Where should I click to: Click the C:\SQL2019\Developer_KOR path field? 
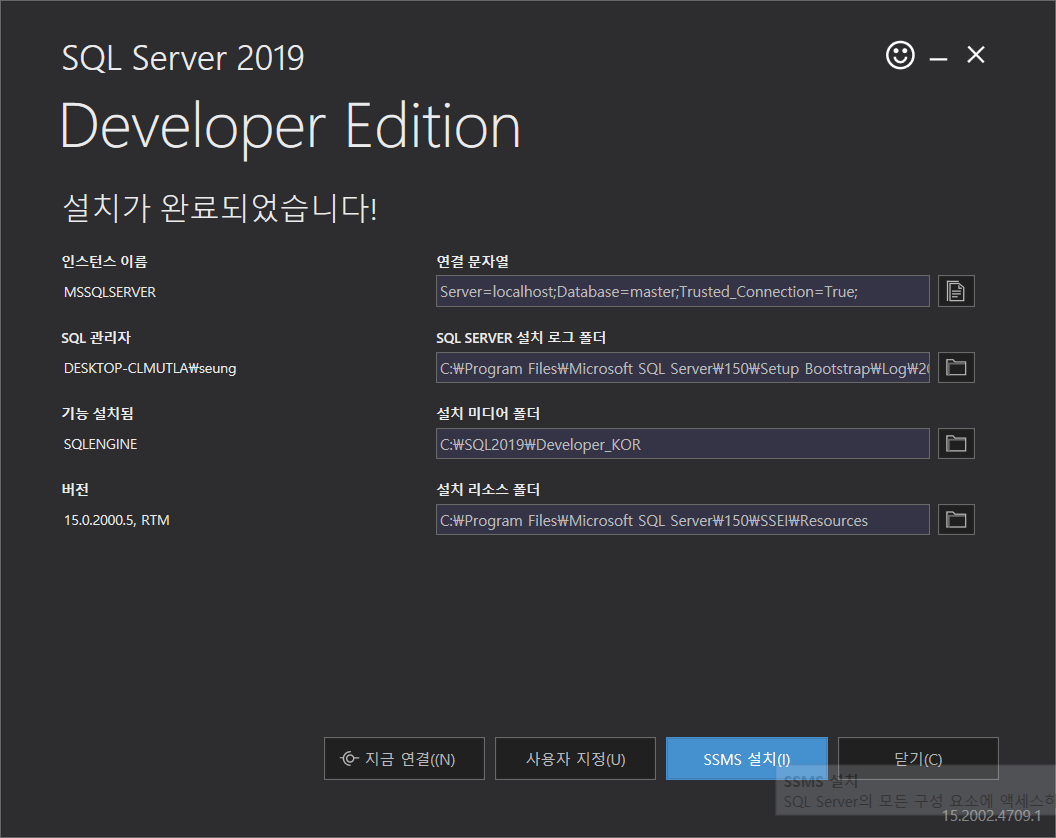click(683, 443)
